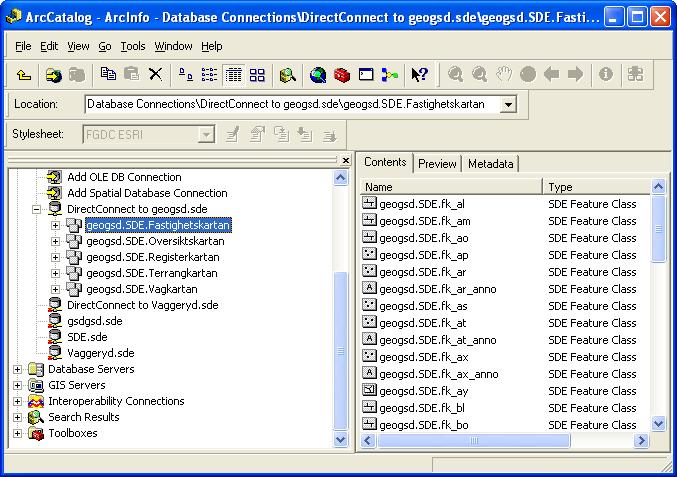The height and width of the screenshot is (477, 677).
Task: Click the Go Back to previous extent arrow
Action: coord(551,75)
